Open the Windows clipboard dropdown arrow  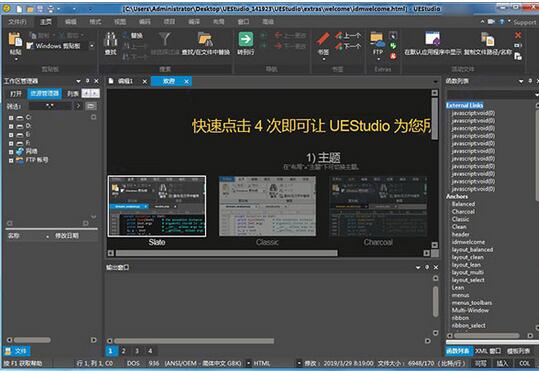[92, 46]
